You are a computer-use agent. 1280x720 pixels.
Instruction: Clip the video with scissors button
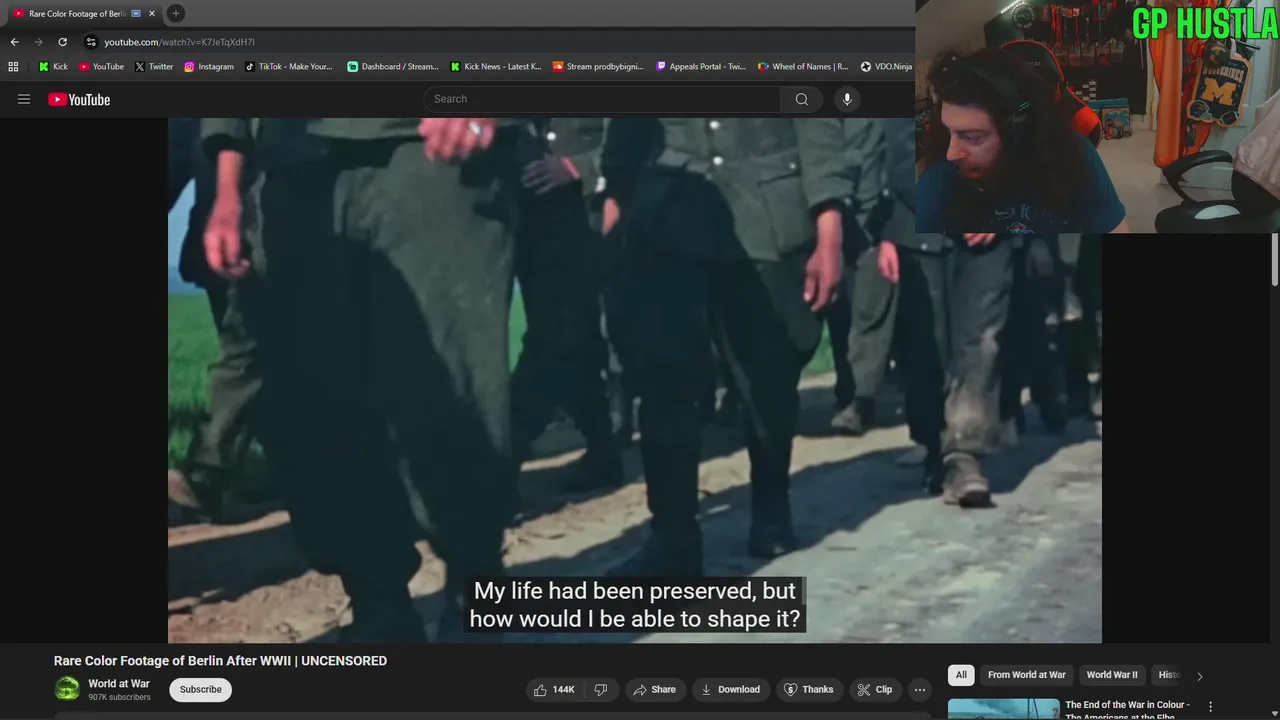874,689
